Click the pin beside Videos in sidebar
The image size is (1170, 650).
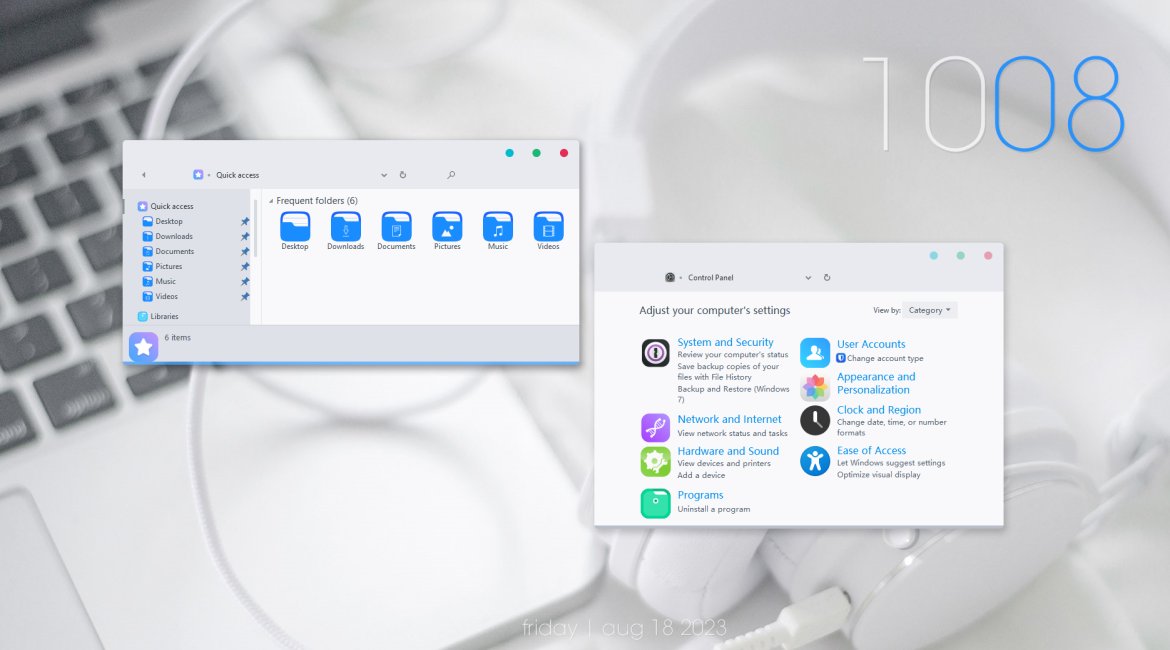point(245,297)
